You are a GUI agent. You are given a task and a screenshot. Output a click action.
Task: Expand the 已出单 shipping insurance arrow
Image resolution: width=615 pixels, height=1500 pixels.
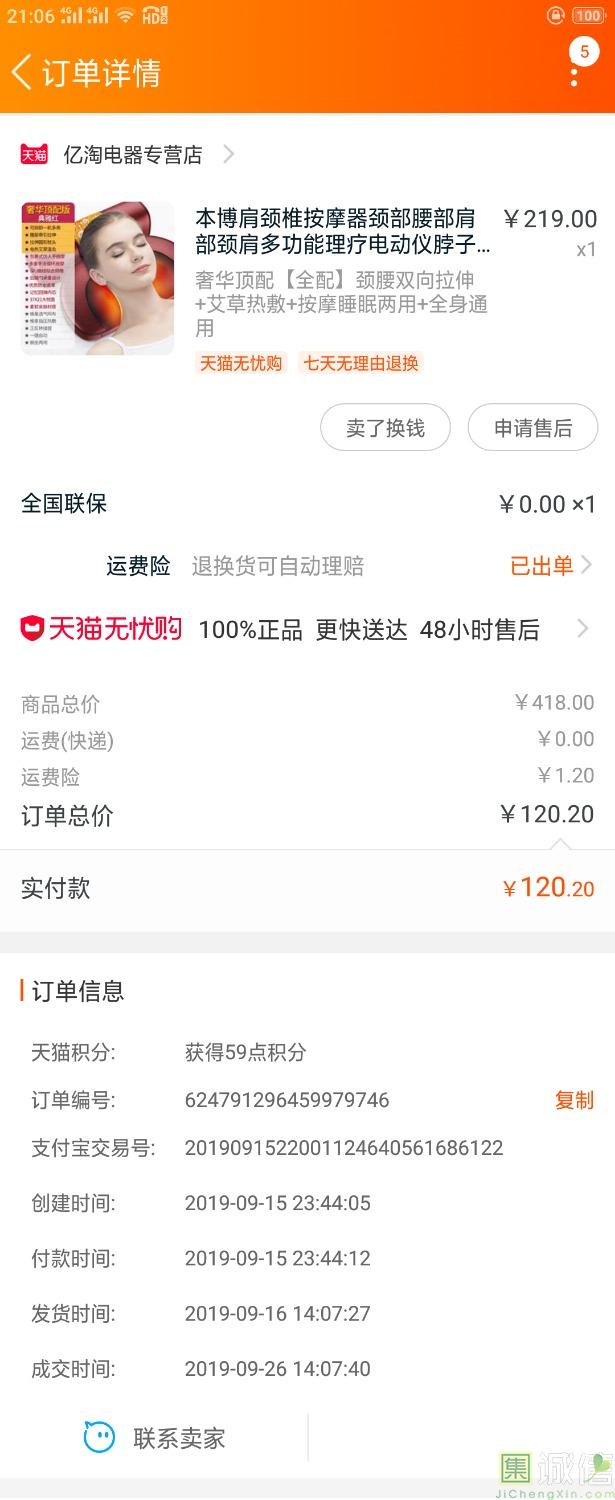586,565
